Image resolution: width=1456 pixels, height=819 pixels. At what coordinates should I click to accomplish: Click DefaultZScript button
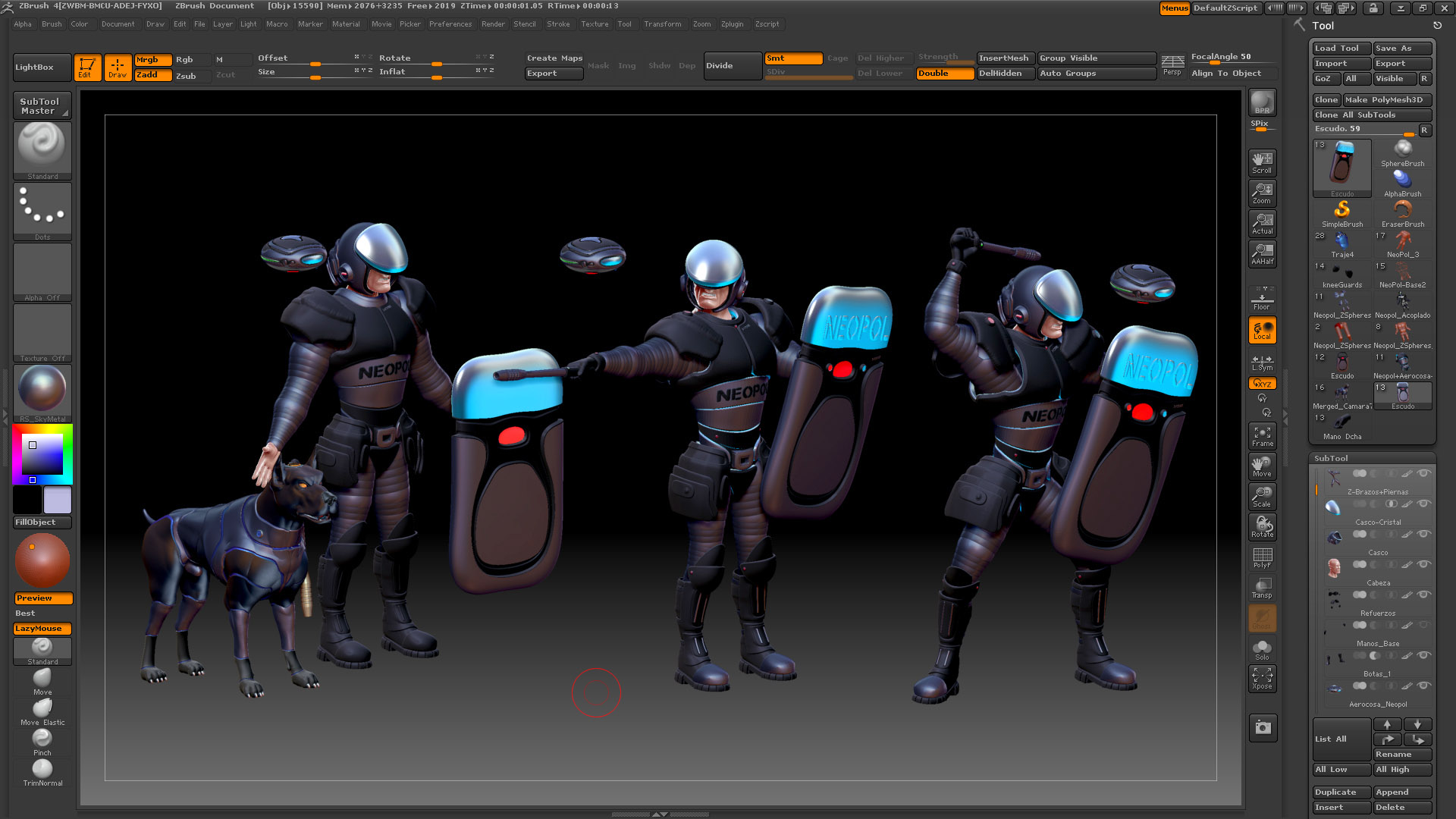[1225, 8]
